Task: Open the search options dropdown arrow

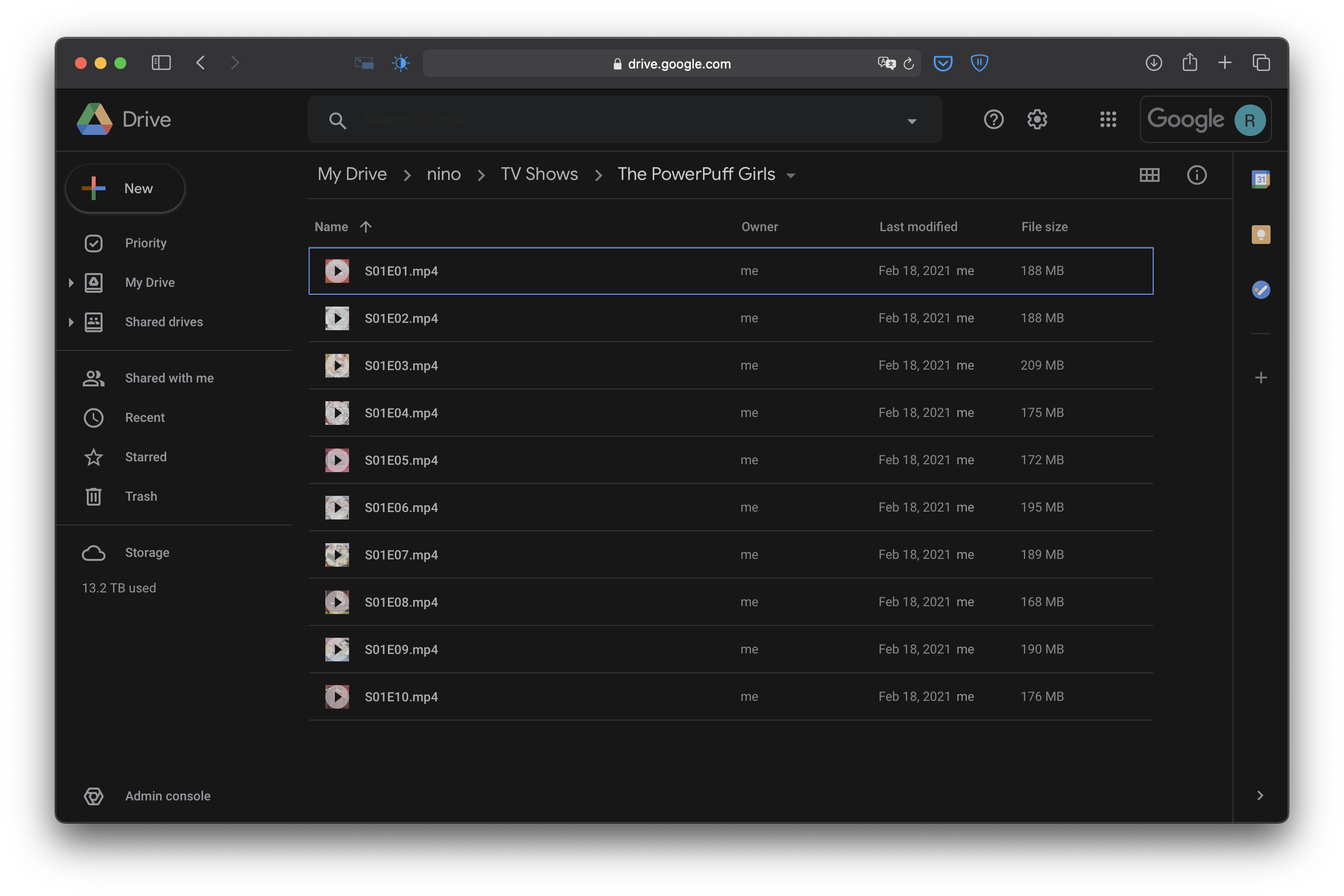Action: [912, 121]
